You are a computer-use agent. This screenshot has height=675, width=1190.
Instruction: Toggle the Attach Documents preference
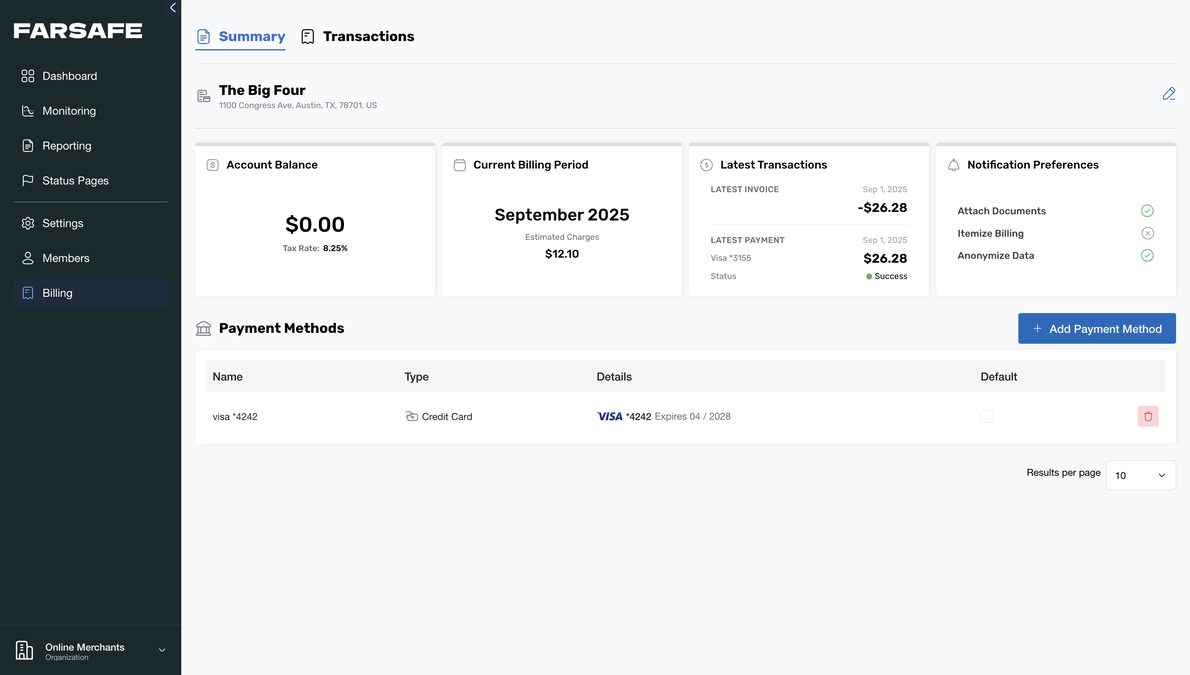[x=1146, y=210]
